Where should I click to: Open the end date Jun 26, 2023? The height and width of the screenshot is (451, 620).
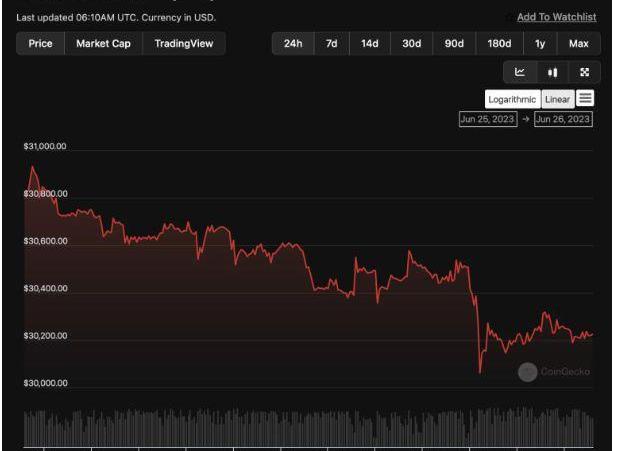tap(563, 119)
